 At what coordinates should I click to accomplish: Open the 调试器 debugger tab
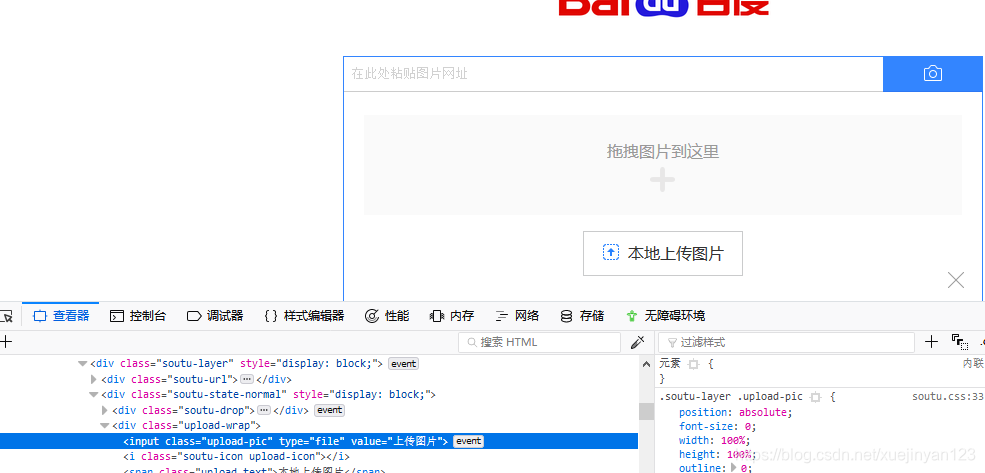(x=215, y=316)
